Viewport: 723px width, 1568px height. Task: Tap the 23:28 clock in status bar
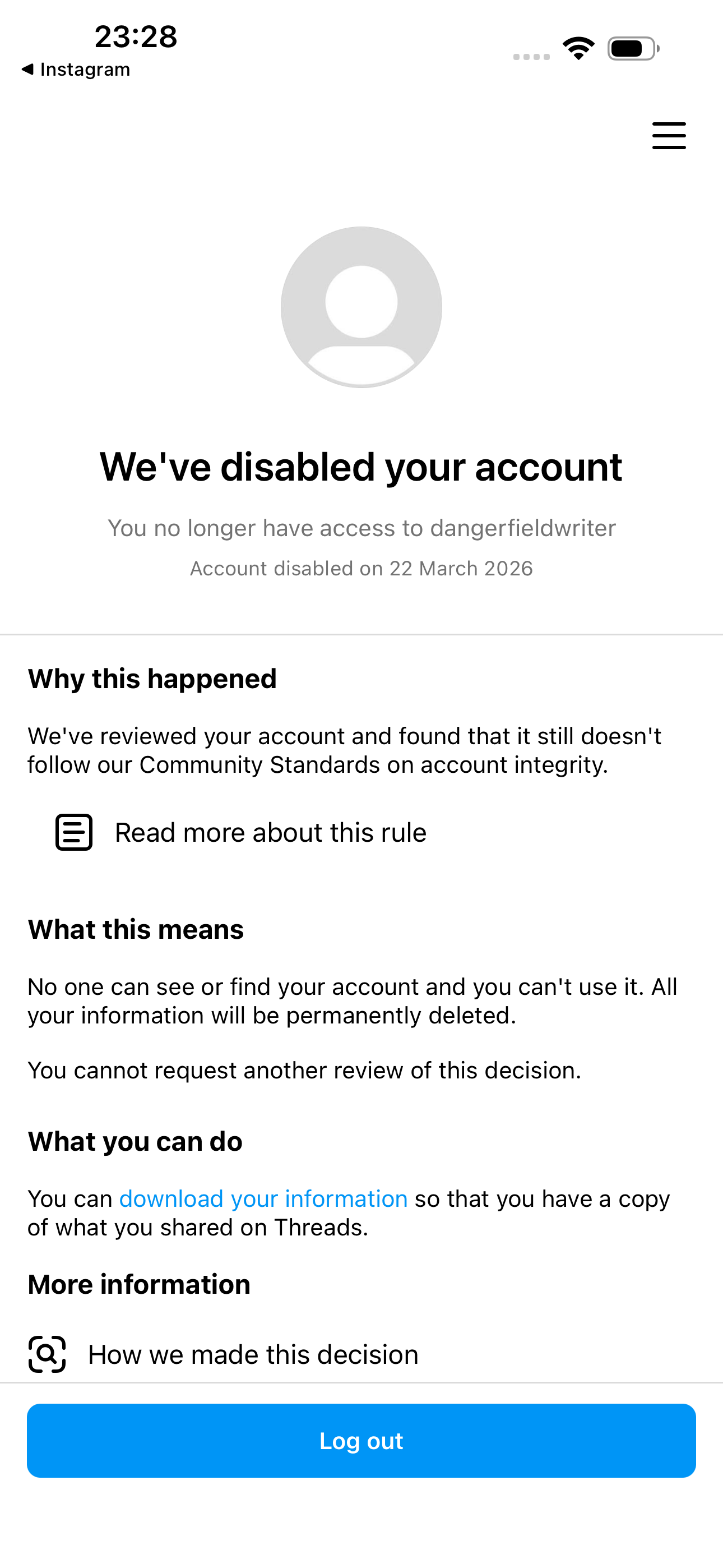point(136,36)
